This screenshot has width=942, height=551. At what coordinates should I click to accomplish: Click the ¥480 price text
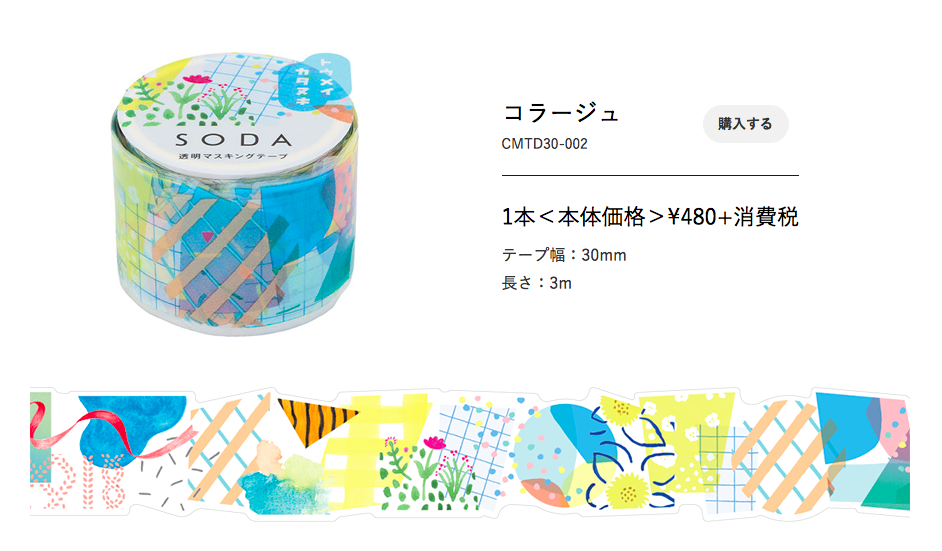691,217
